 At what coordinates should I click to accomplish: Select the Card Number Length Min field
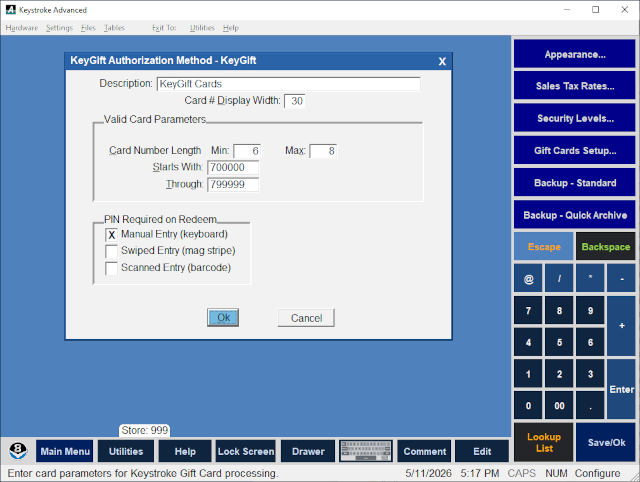point(247,151)
